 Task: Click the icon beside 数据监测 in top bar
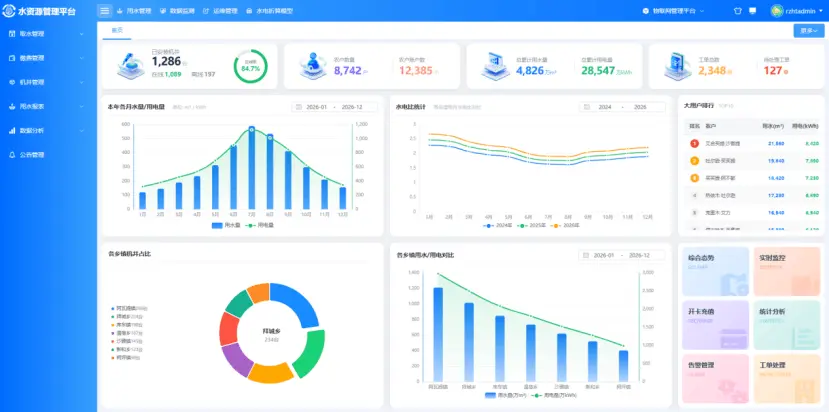click(163, 11)
